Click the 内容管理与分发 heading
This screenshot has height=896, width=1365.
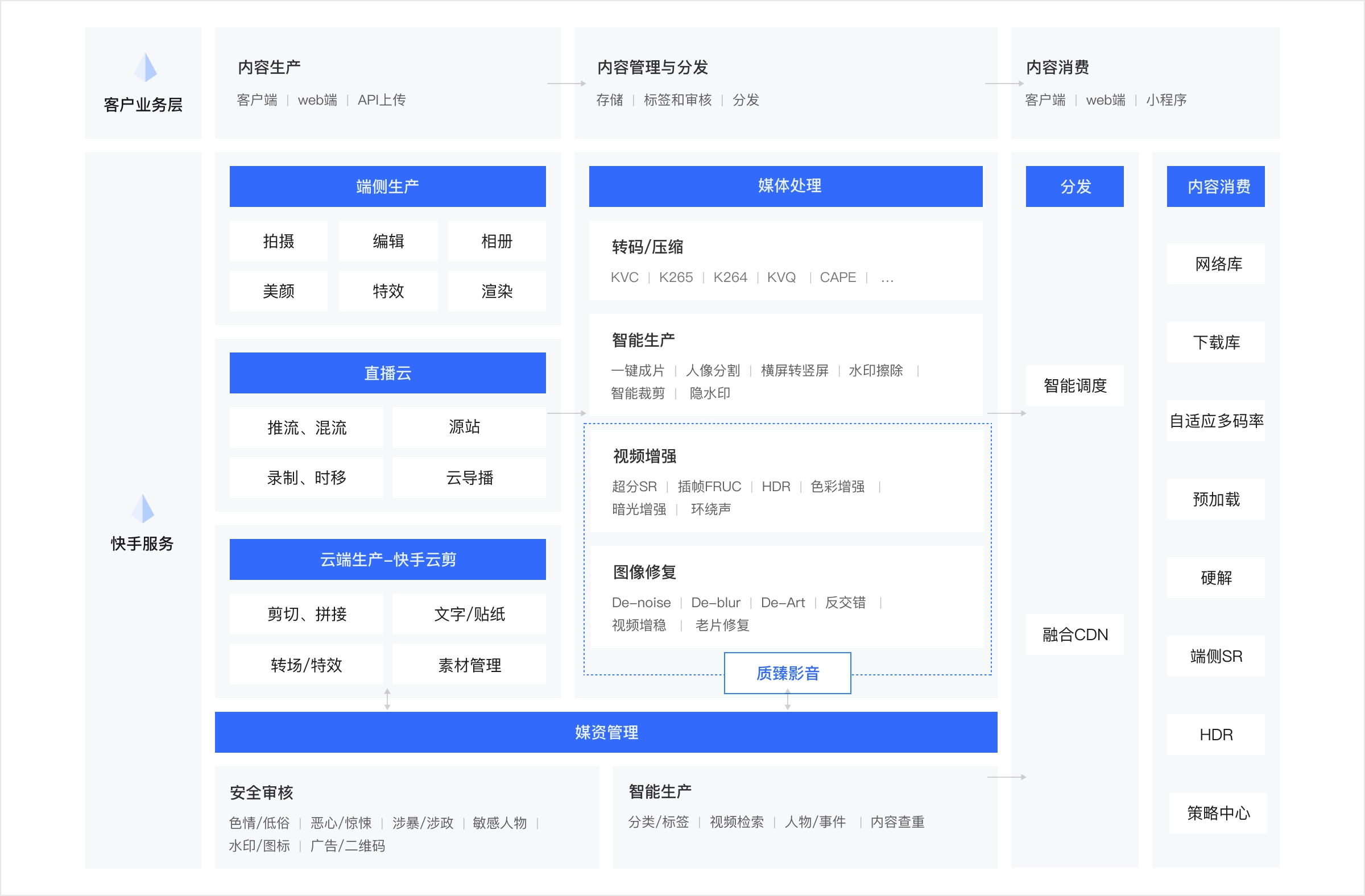click(x=653, y=67)
